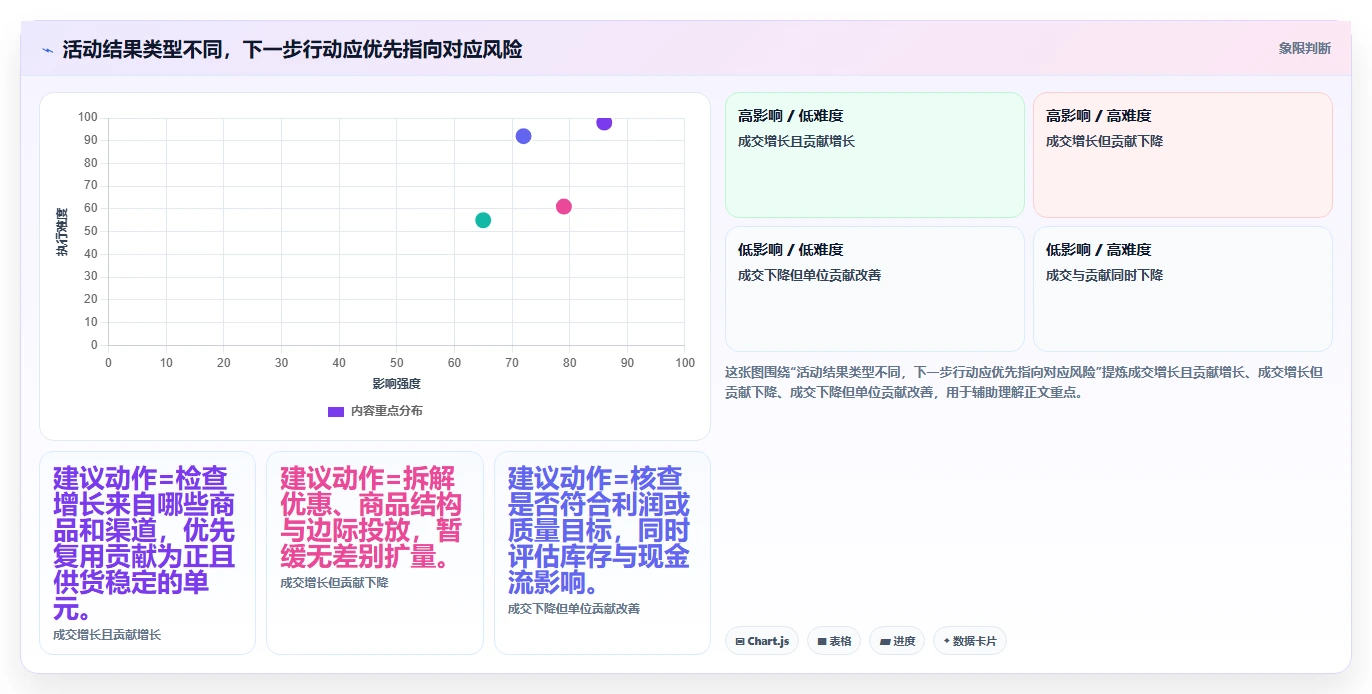The height and width of the screenshot is (694, 1372).
Task: Click the blue 建议动作=核查 card heading
Action: tap(599, 530)
